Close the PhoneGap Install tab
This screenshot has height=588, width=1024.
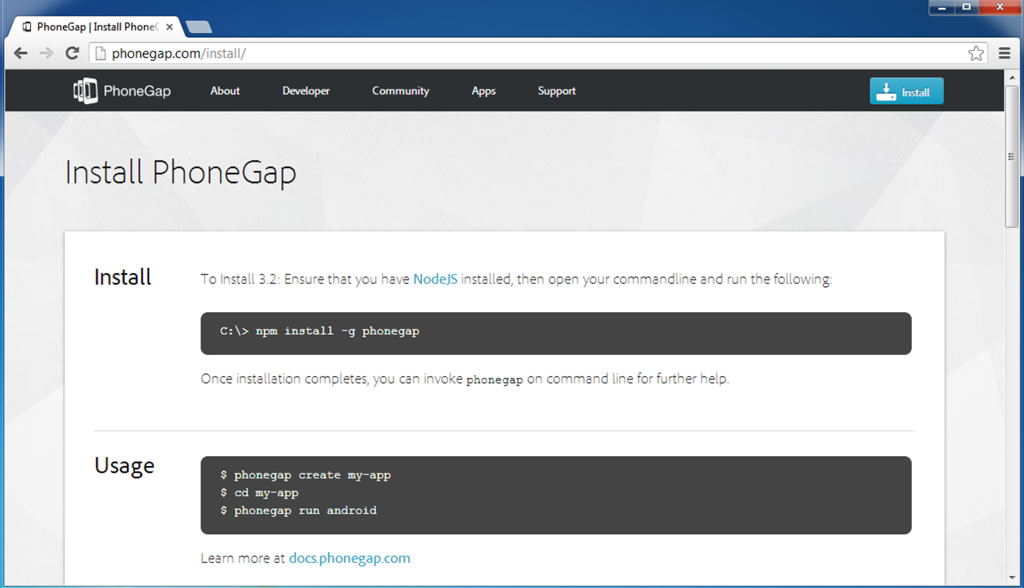click(169, 27)
